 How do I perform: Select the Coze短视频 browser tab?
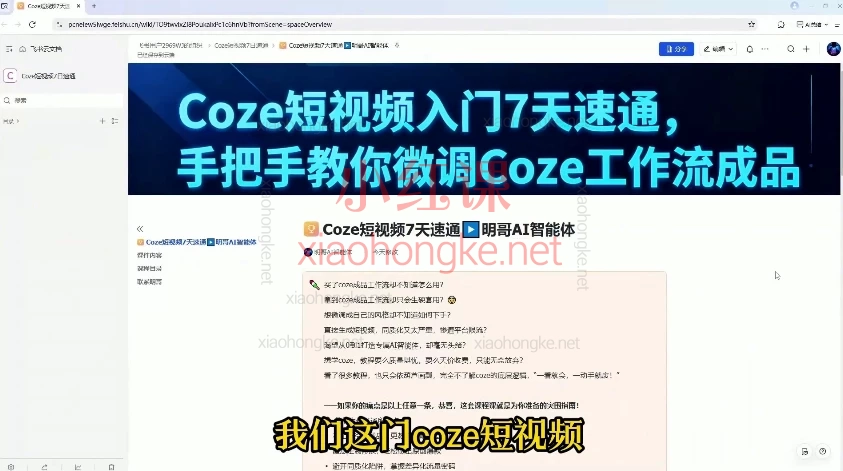click(48, 6)
